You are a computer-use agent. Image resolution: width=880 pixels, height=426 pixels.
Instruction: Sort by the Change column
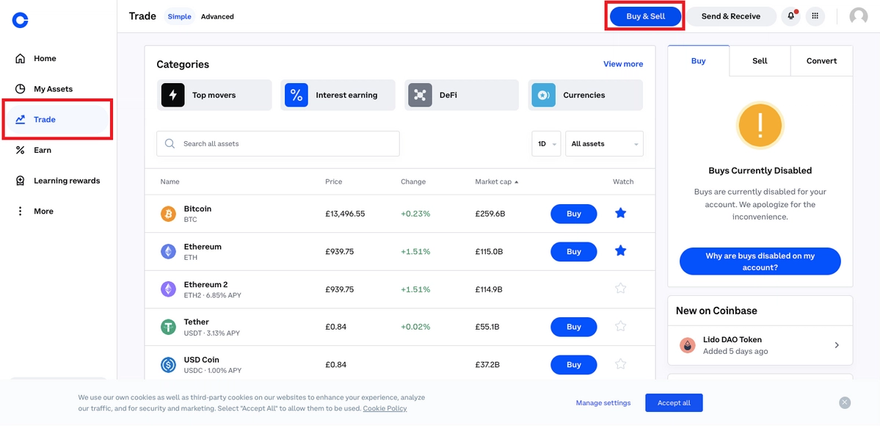pos(413,182)
